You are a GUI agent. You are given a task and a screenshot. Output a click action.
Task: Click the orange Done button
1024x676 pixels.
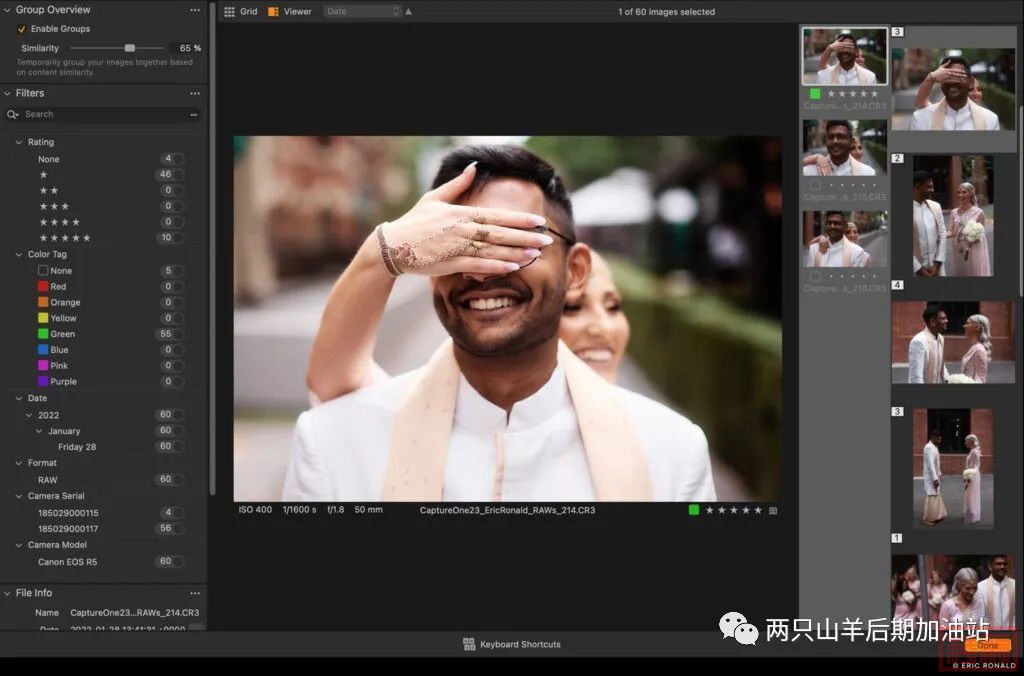[987, 645]
